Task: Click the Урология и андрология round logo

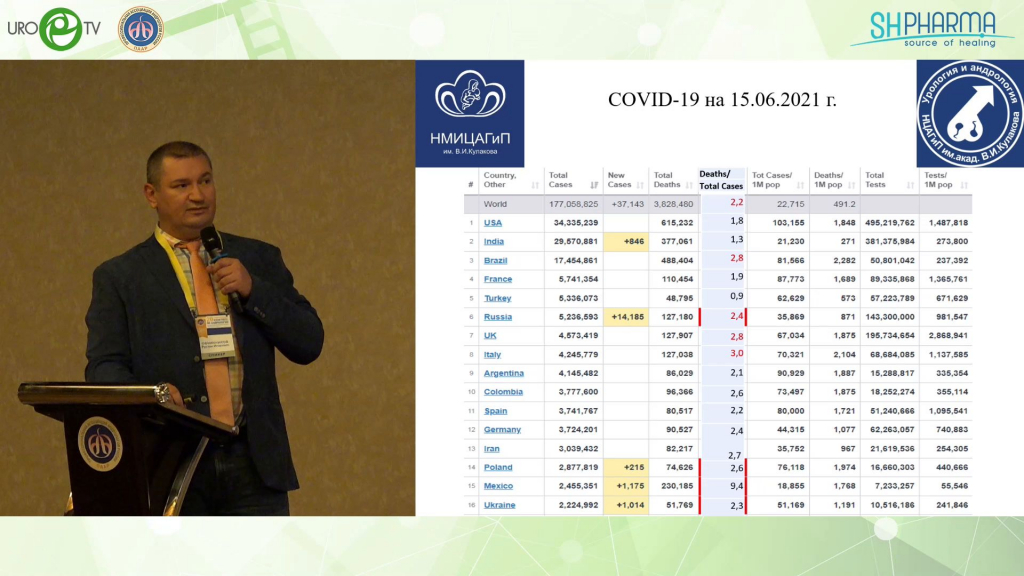Action: coord(969,112)
